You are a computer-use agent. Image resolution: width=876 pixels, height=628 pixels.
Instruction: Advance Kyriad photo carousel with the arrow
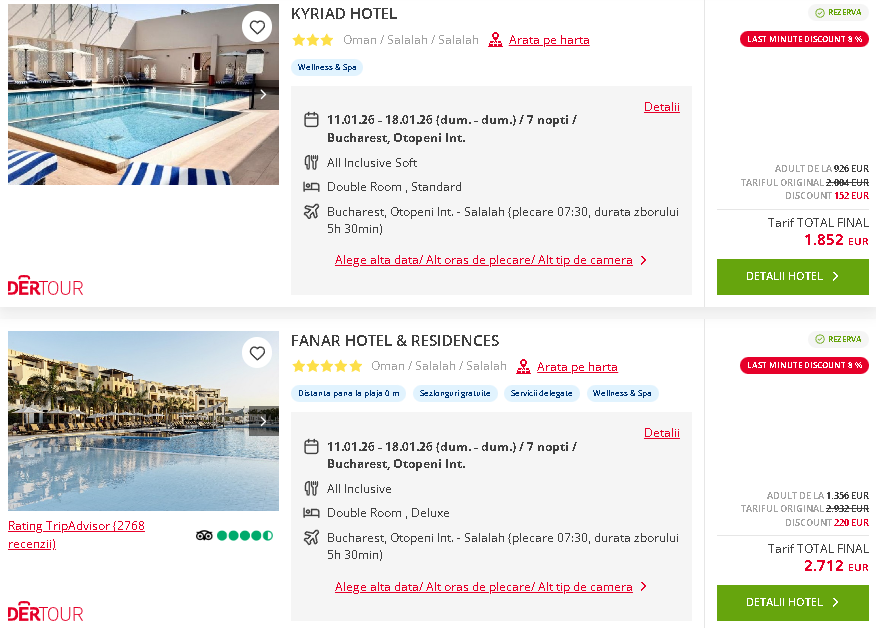[x=263, y=93]
